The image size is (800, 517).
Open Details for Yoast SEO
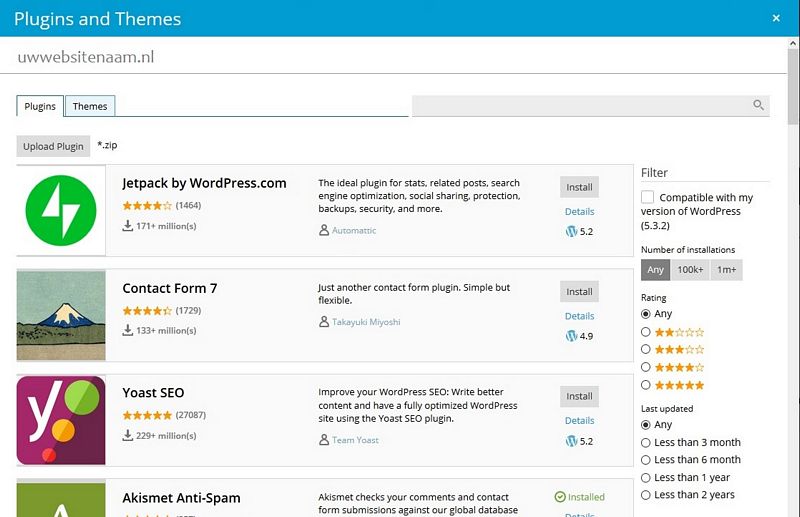click(580, 421)
